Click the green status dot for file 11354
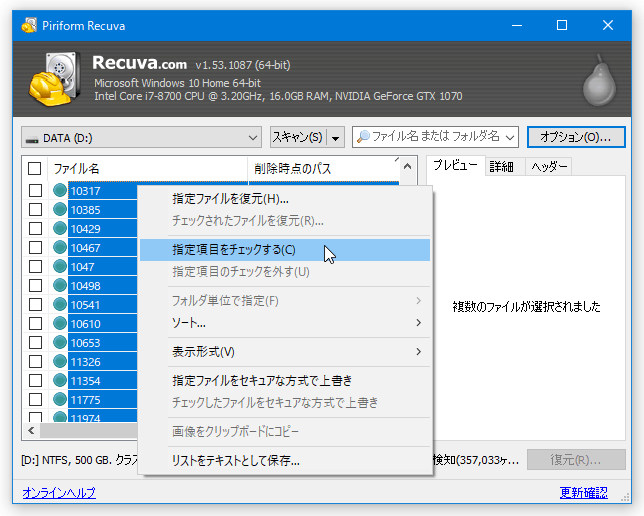Image resolution: width=644 pixels, height=516 pixels. (60, 380)
